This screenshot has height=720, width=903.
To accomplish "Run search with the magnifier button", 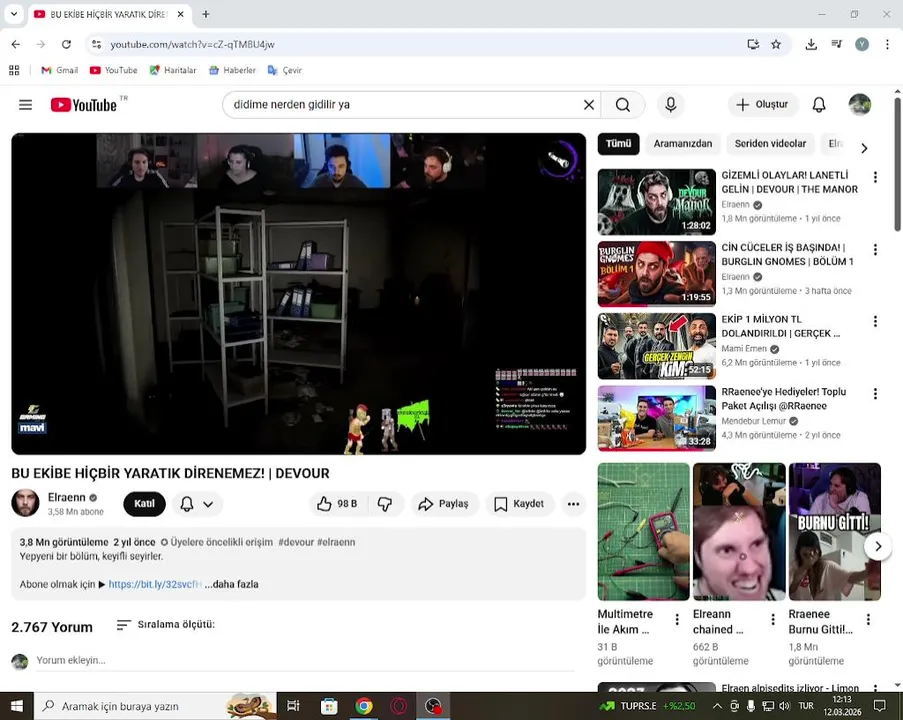I will 623,105.
